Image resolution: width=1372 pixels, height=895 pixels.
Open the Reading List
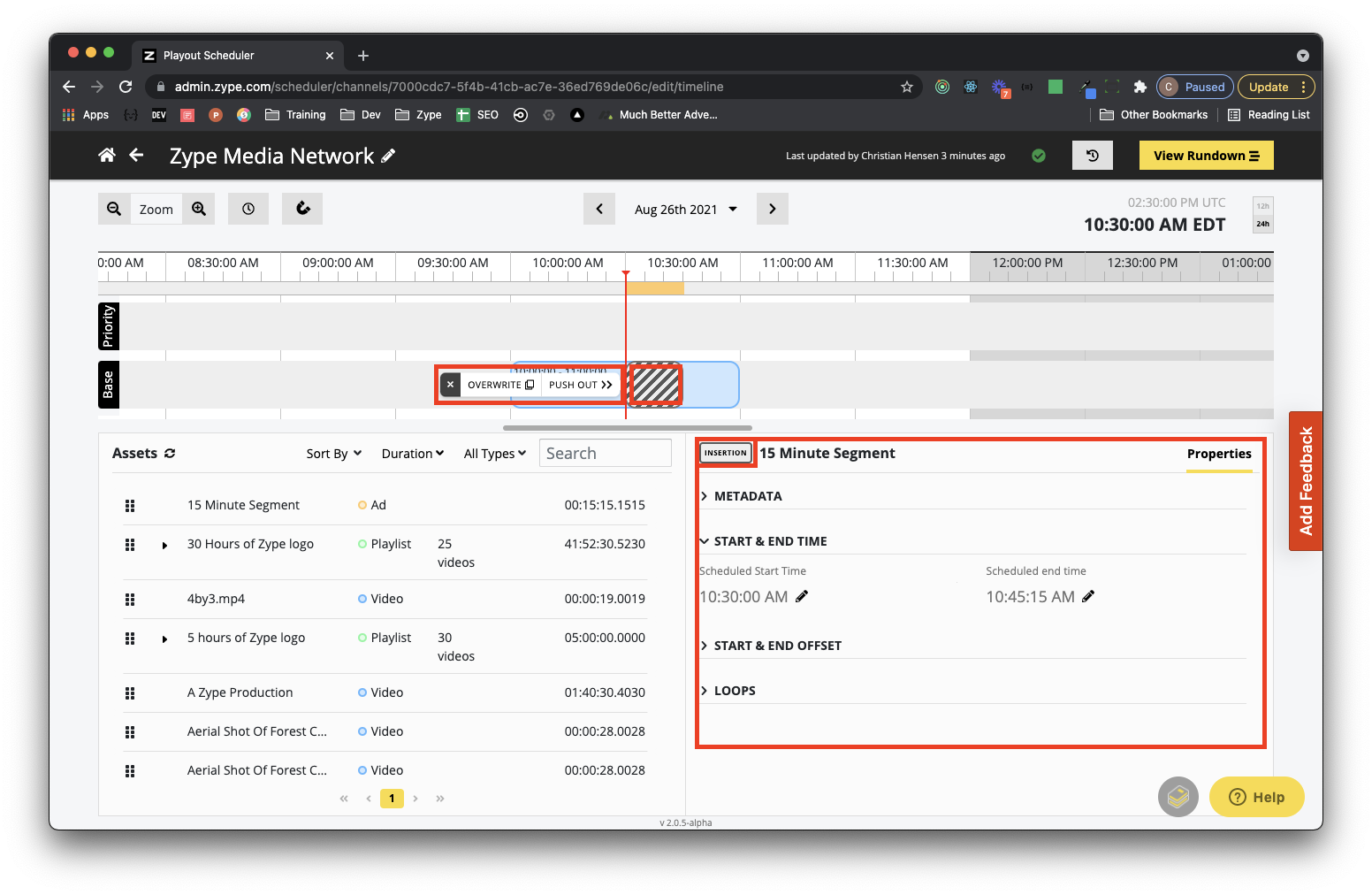[1269, 115]
